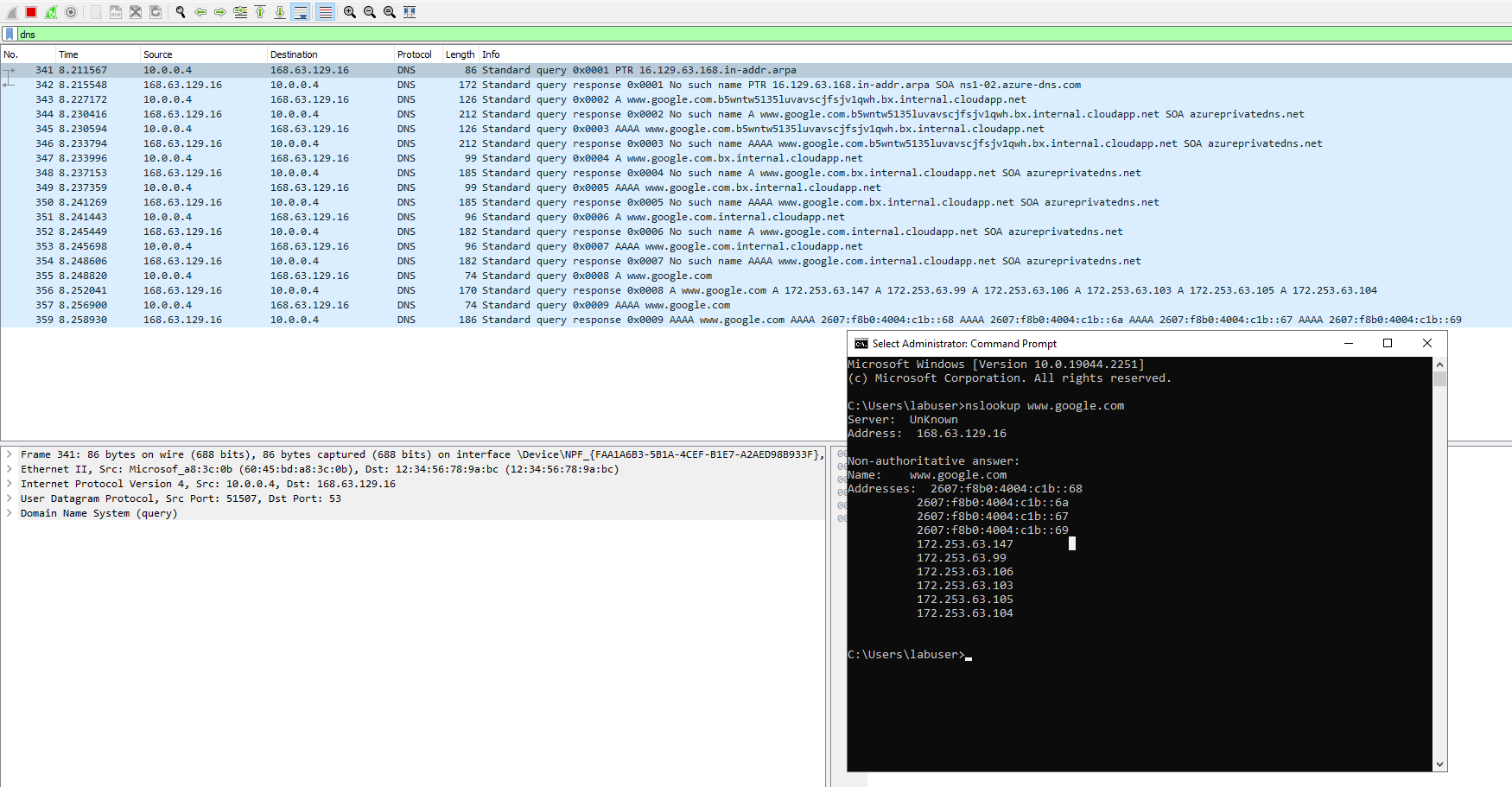Jump to the last packet
The width and height of the screenshot is (1512, 787).
pos(280,12)
